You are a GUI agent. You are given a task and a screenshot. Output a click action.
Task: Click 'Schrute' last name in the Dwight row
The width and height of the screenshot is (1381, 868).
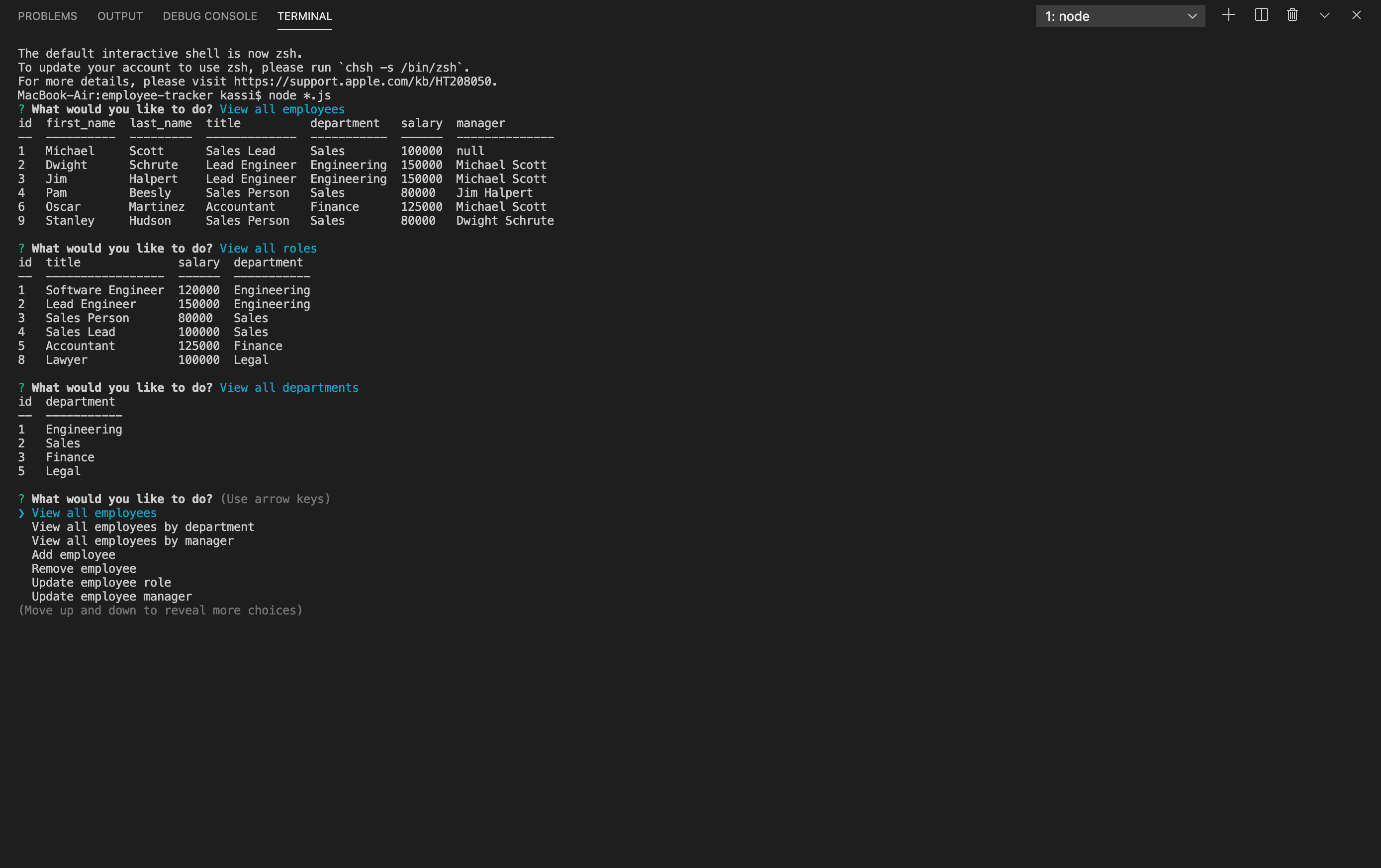(153, 165)
